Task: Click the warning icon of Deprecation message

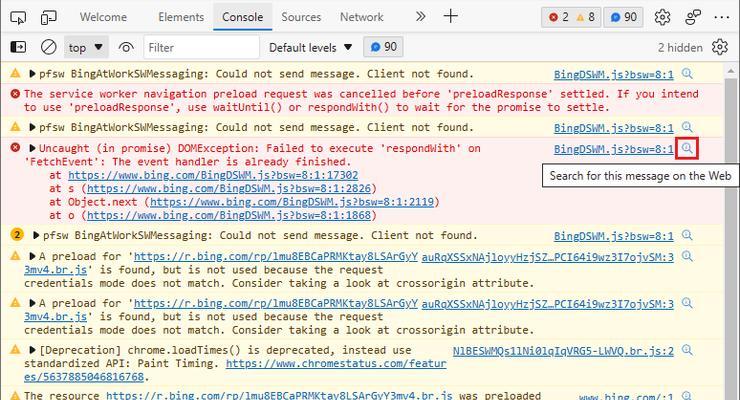Action: [15, 350]
